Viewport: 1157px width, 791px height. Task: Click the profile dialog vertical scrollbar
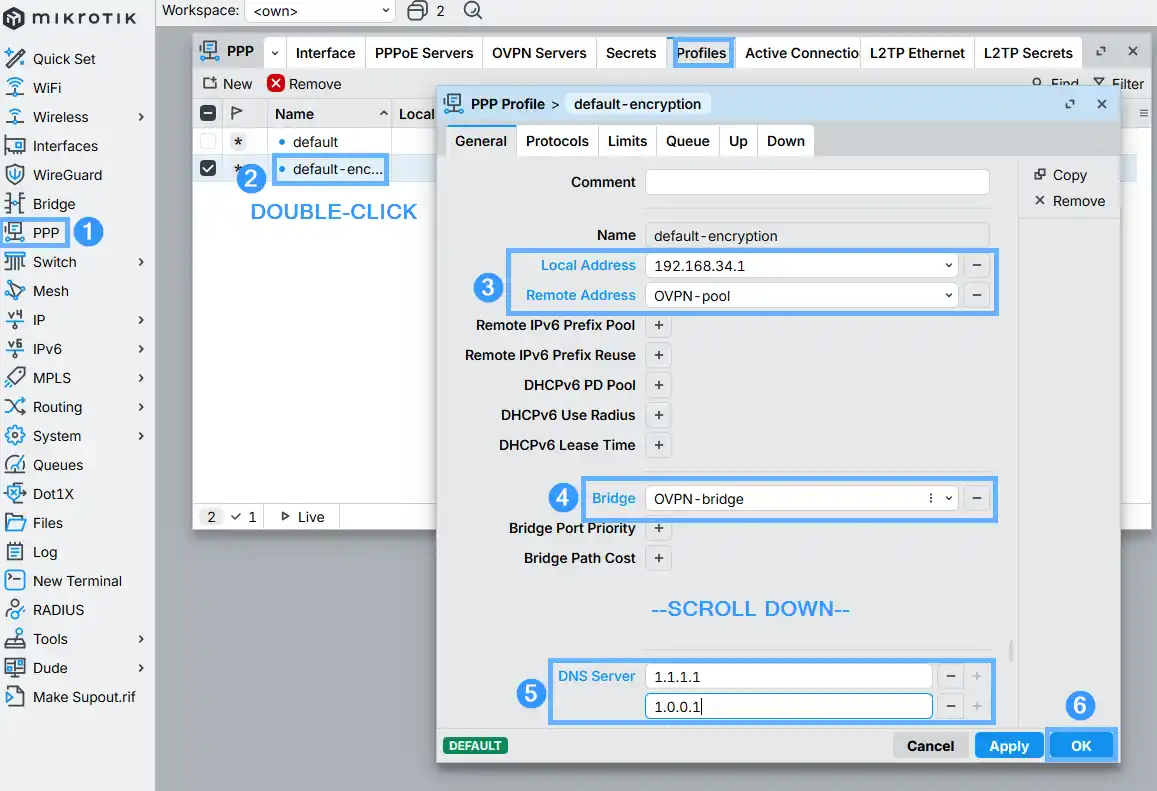[1011, 651]
